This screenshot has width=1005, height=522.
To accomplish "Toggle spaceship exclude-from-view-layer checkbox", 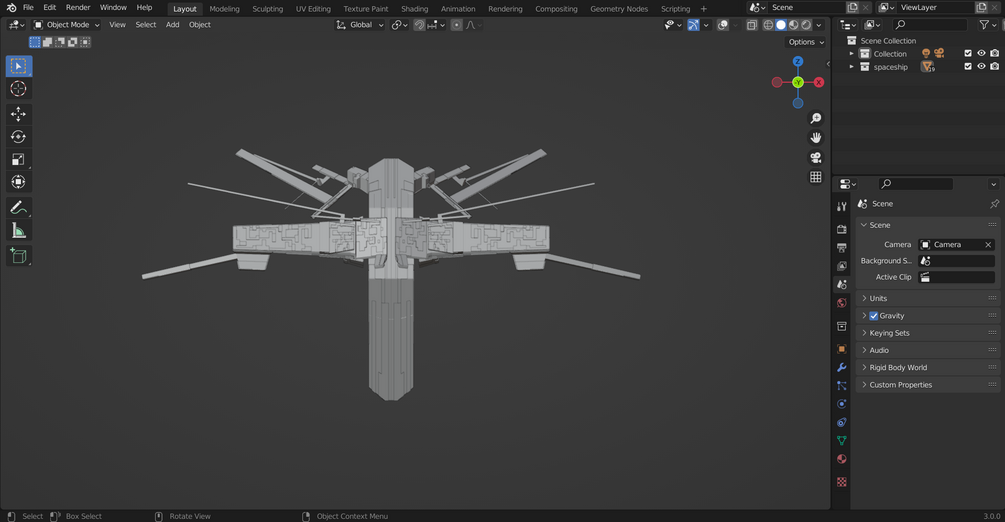I will click(968, 66).
